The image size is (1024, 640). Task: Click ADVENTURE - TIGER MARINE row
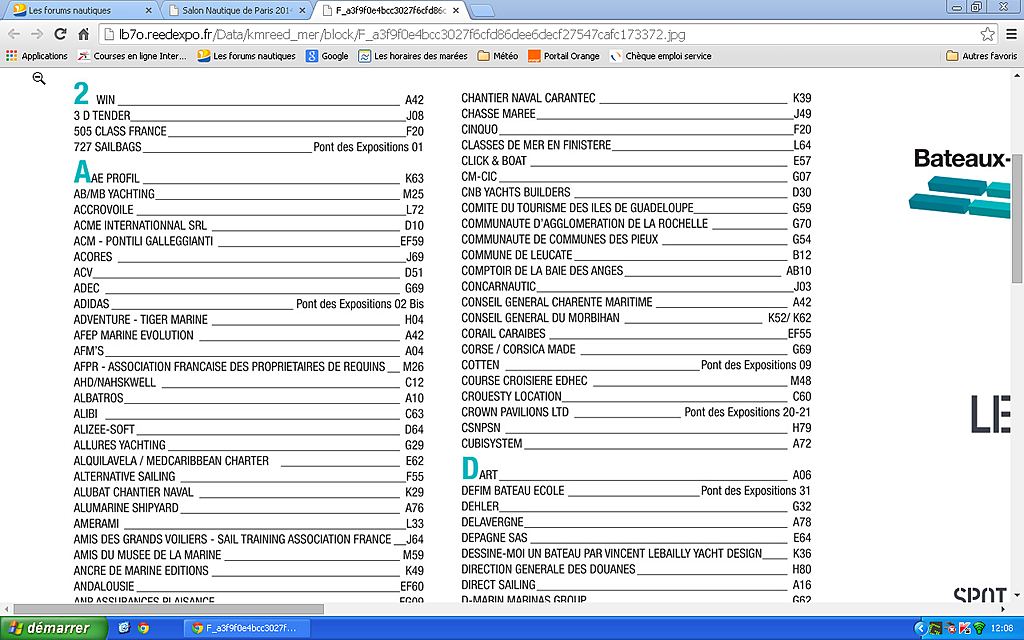tap(248, 319)
